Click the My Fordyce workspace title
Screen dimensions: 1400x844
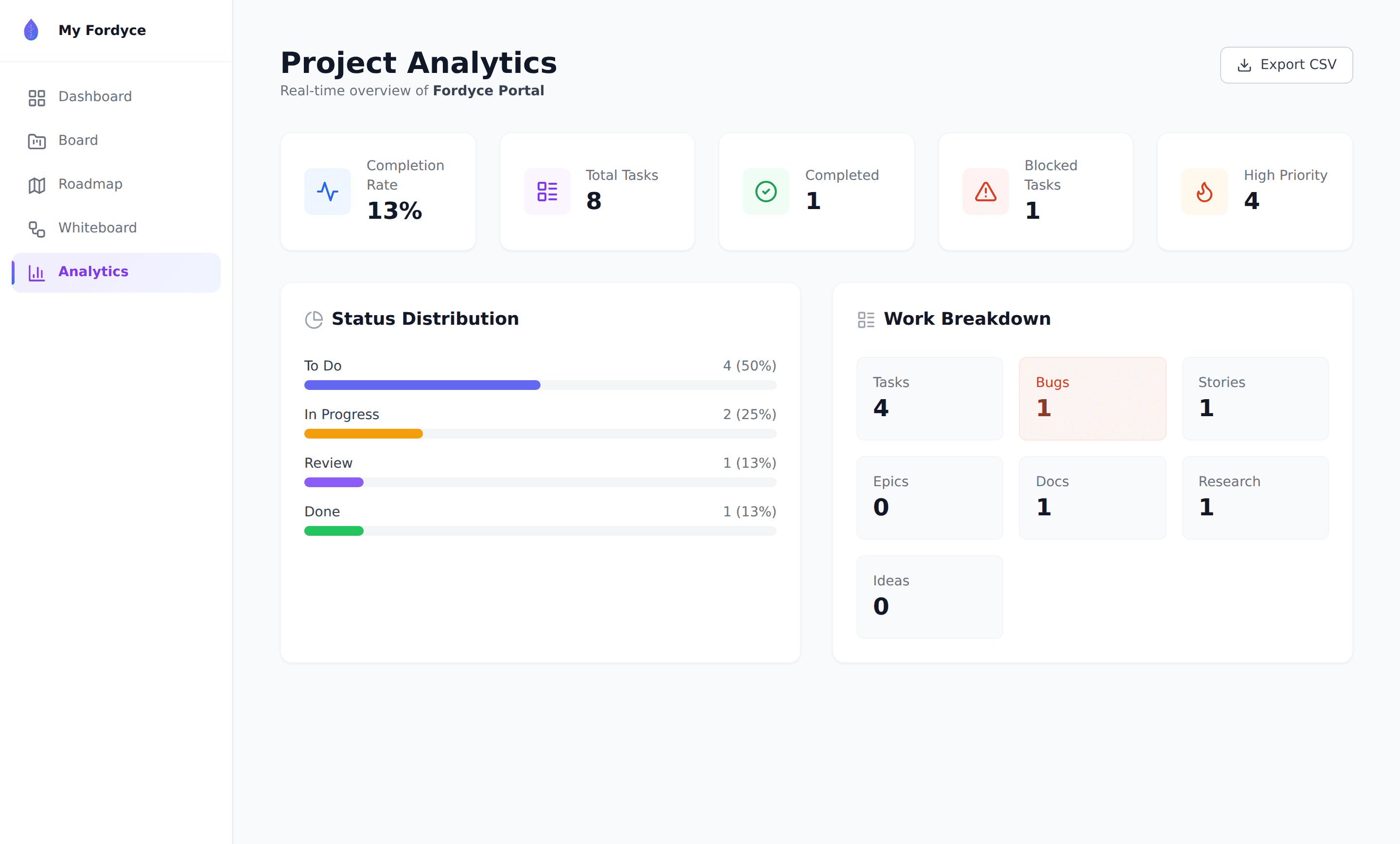[x=102, y=30]
